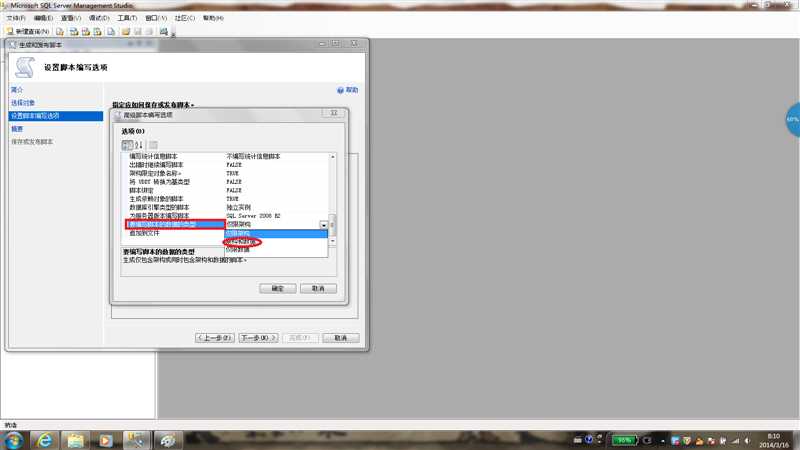Click the Categorized view icon in options
800x450 pixels.
click(127, 145)
